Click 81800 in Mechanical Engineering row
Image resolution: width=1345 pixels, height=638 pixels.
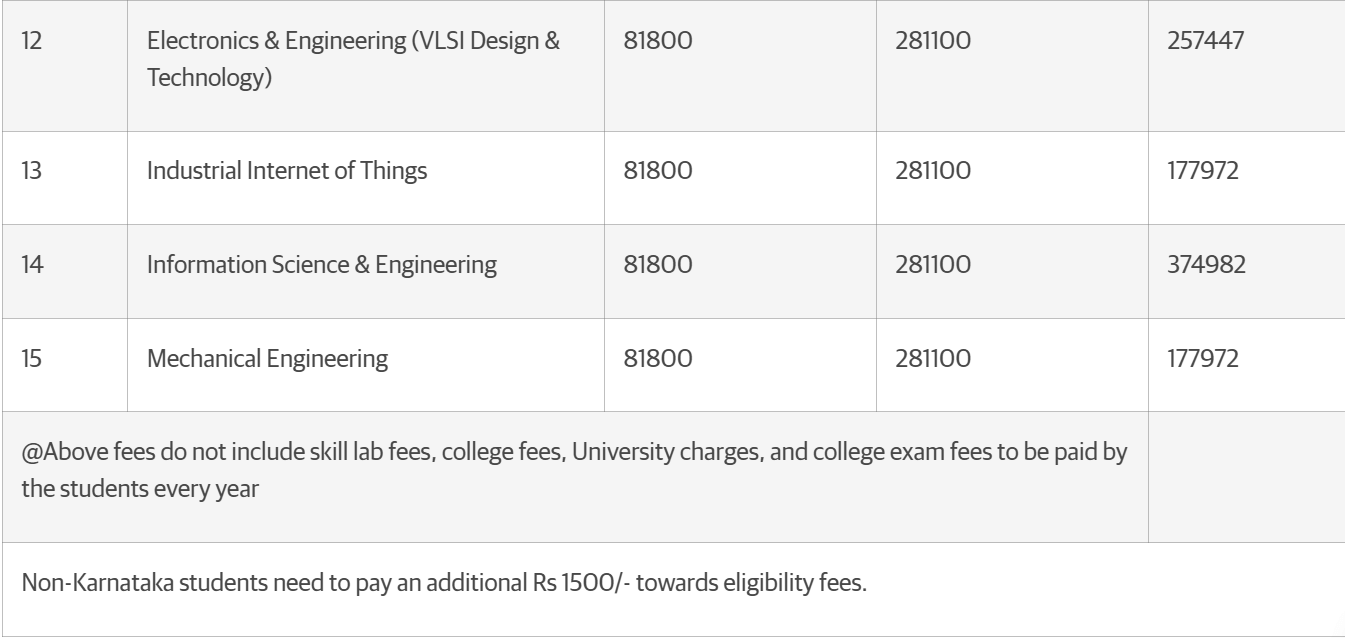coord(657,360)
